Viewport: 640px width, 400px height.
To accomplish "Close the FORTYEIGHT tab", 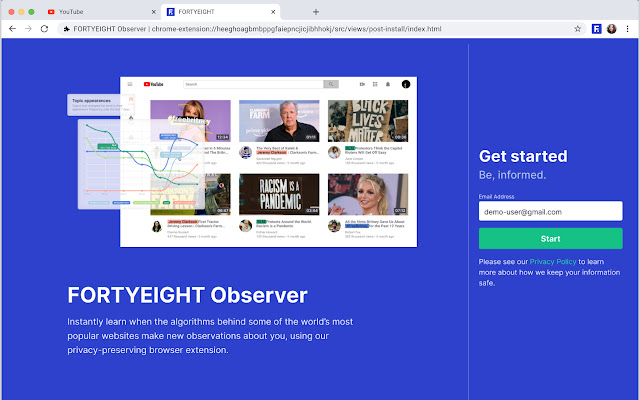I will (273, 12).
